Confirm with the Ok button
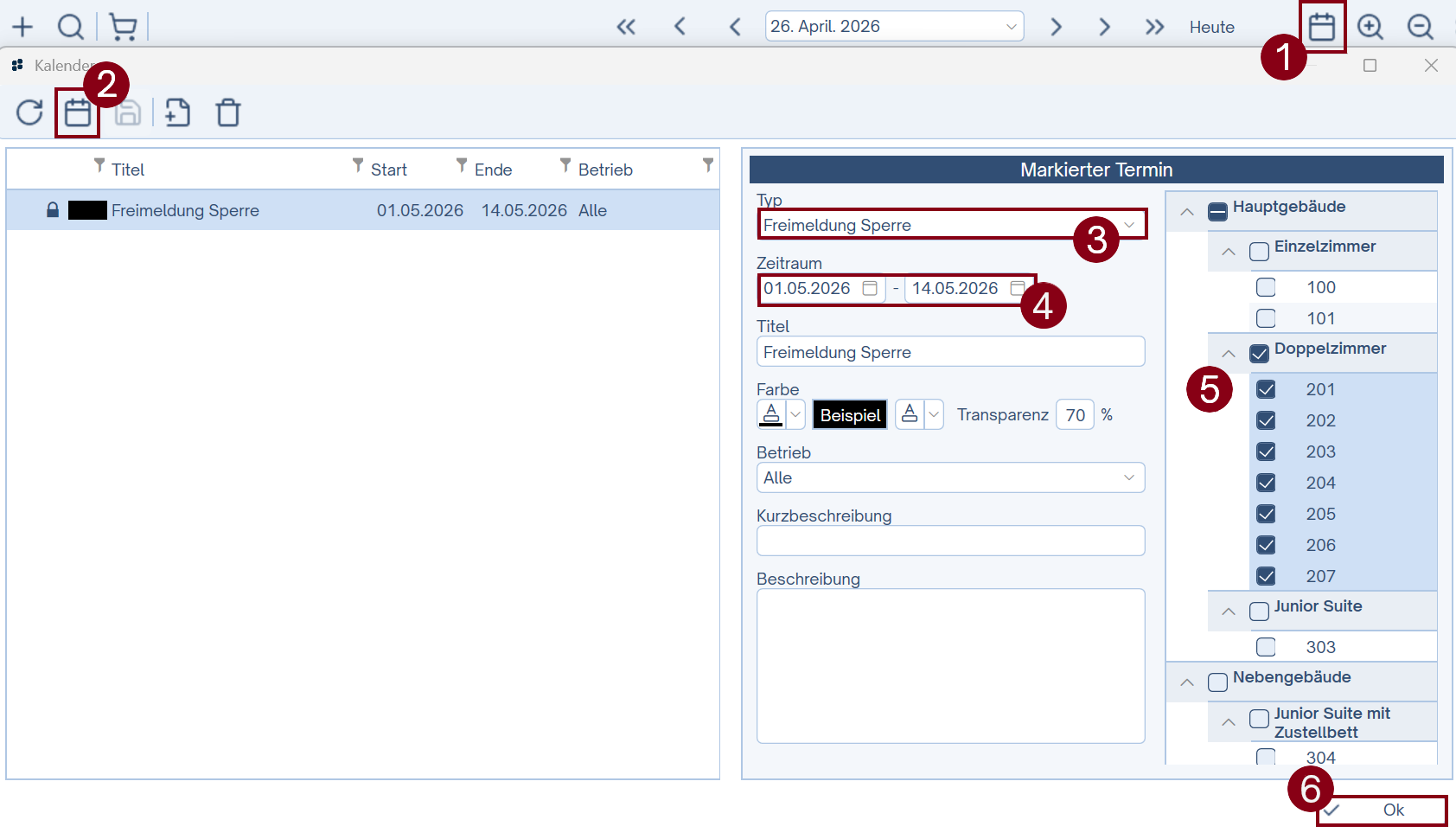Screen dimensions: 1456x839 [x=1382, y=810]
